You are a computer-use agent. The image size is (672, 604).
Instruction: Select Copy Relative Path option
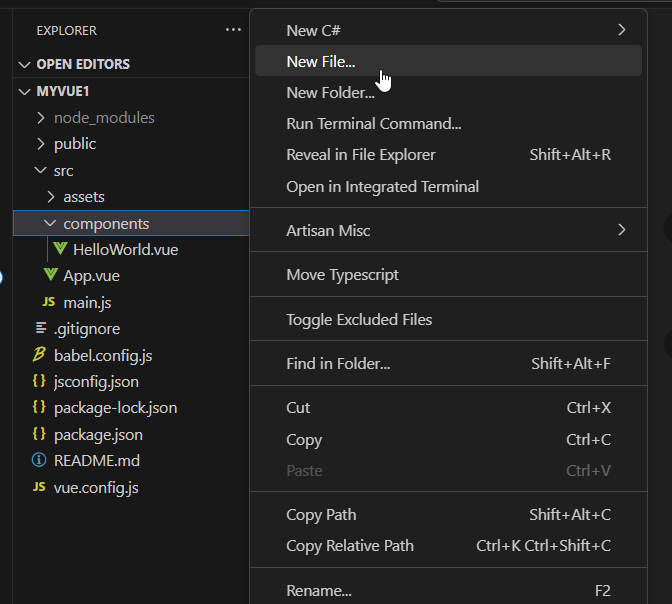pos(349,546)
